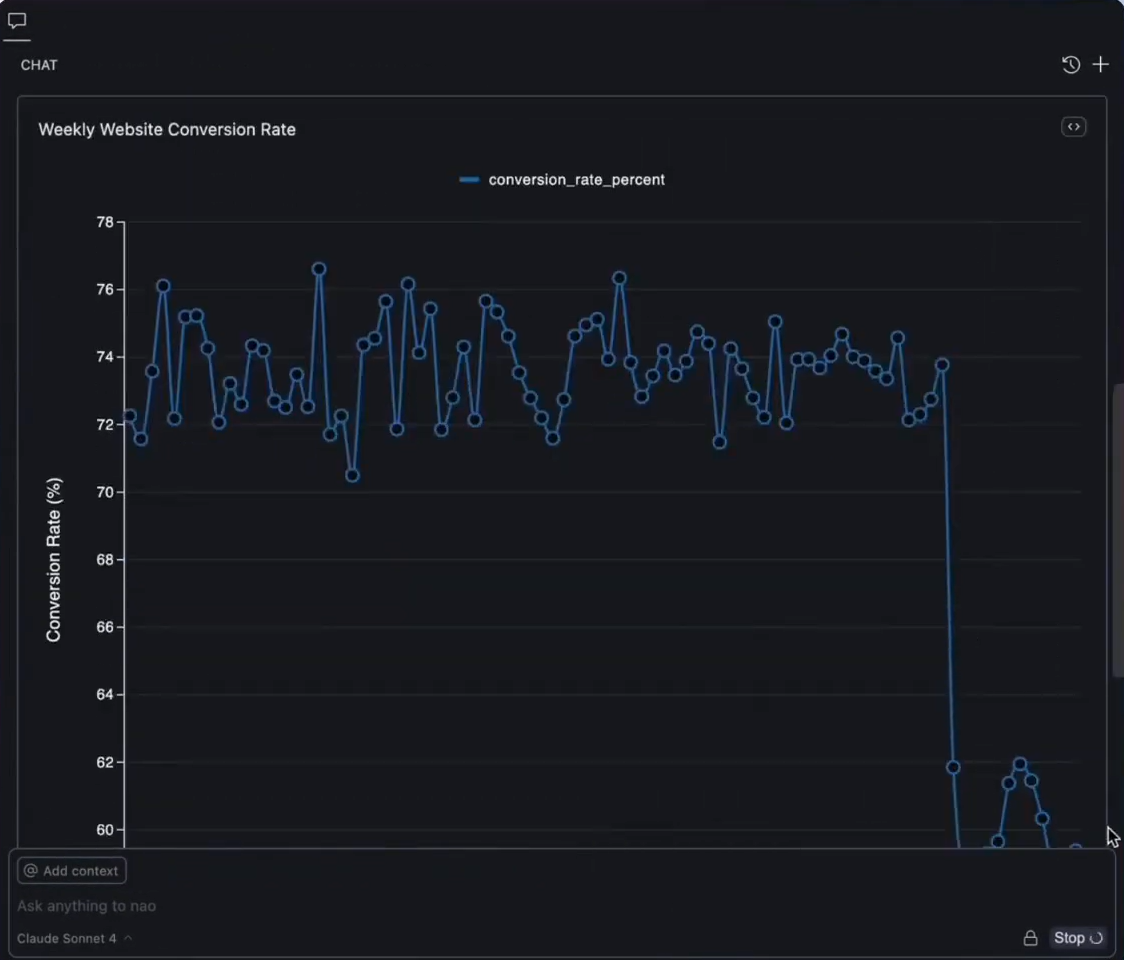The height and width of the screenshot is (960, 1124).
Task: Open the chat history icon
Action: click(x=1070, y=64)
